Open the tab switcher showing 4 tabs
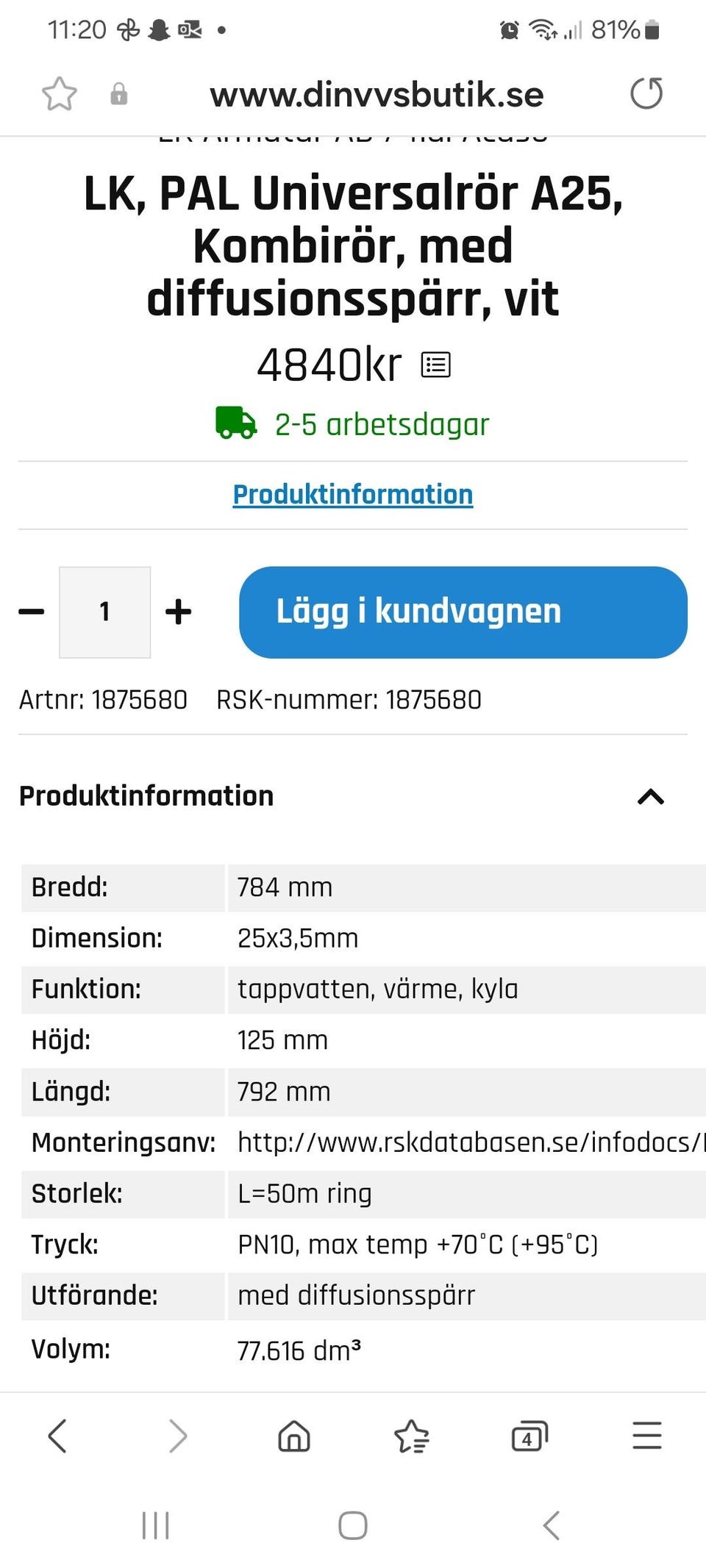This screenshot has width=706, height=1568. [x=529, y=1436]
